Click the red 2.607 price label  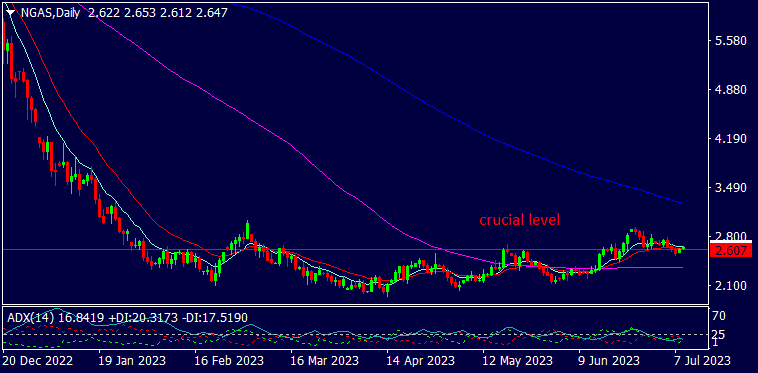click(731, 250)
